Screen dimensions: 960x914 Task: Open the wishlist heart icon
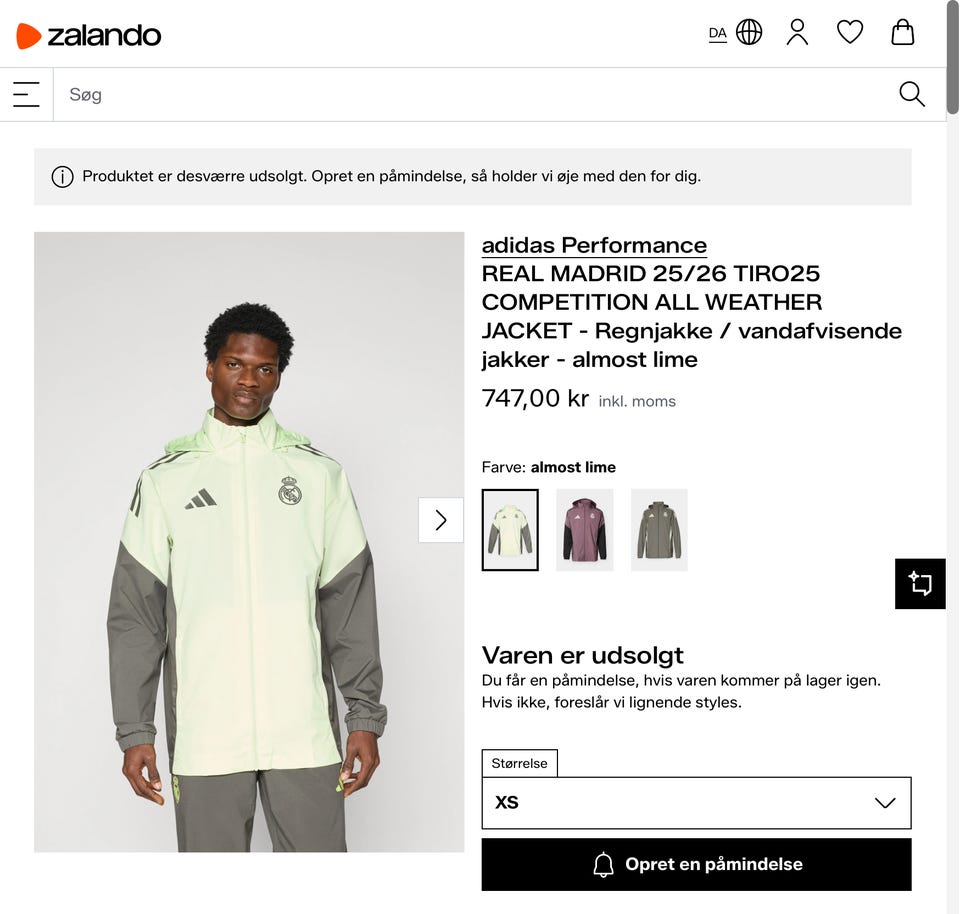850,33
